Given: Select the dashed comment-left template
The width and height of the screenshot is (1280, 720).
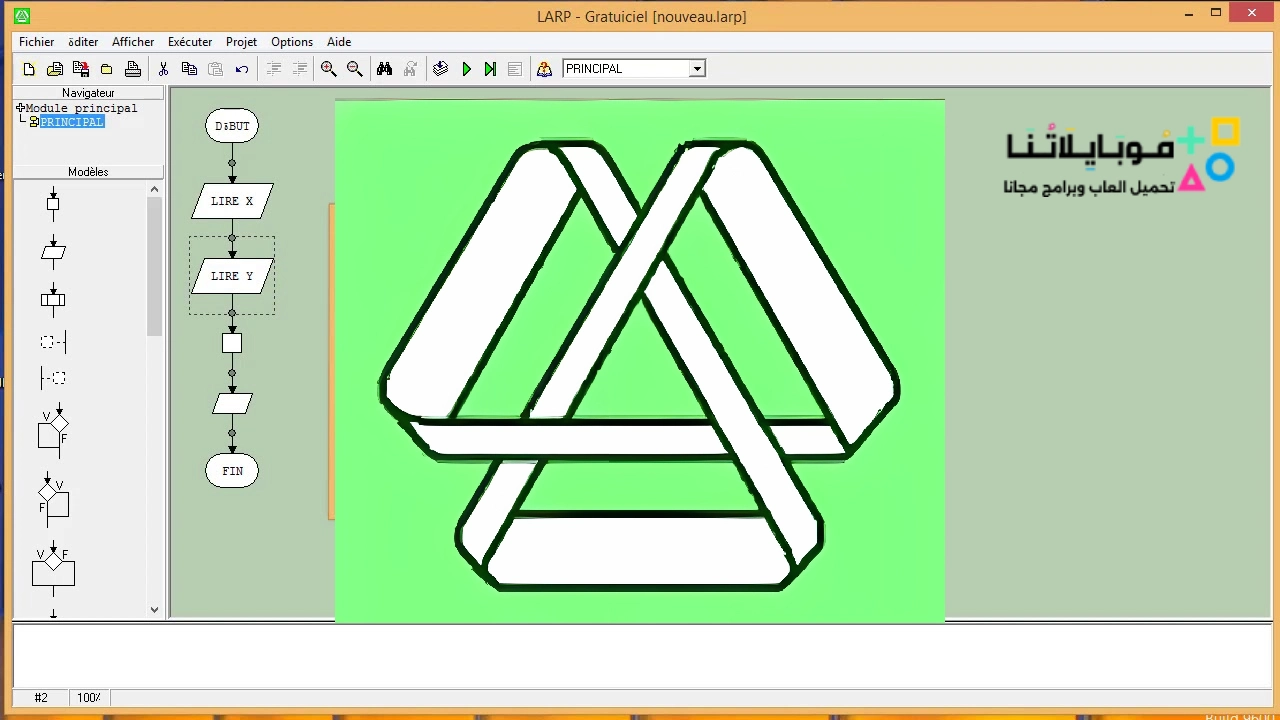Looking at the screenshot, I should [x=53, y=342].
